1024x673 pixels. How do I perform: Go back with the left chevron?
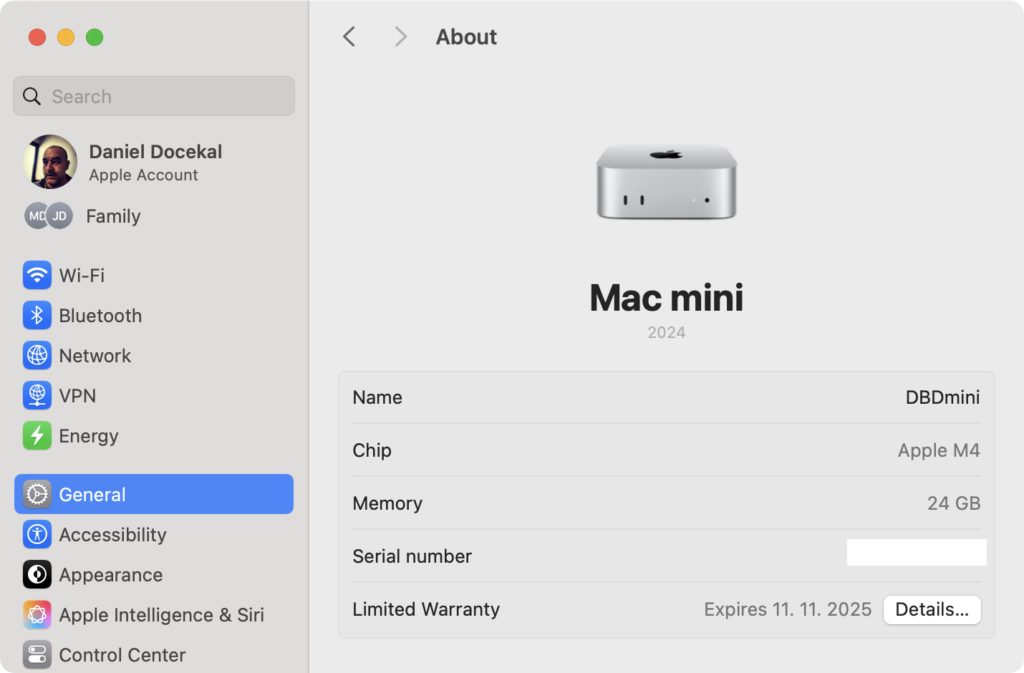click(x=349, y=37)
